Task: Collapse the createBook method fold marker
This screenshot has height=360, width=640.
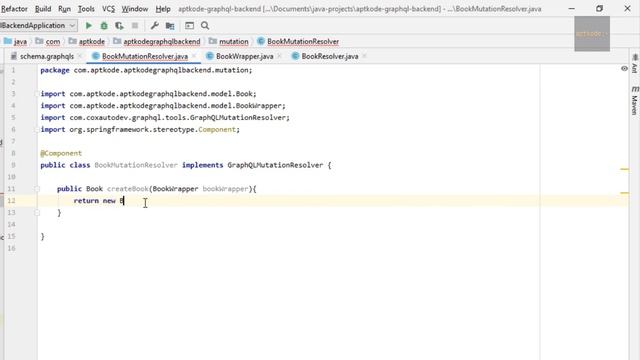Action: pyautogui.click(x=37, y=189)
